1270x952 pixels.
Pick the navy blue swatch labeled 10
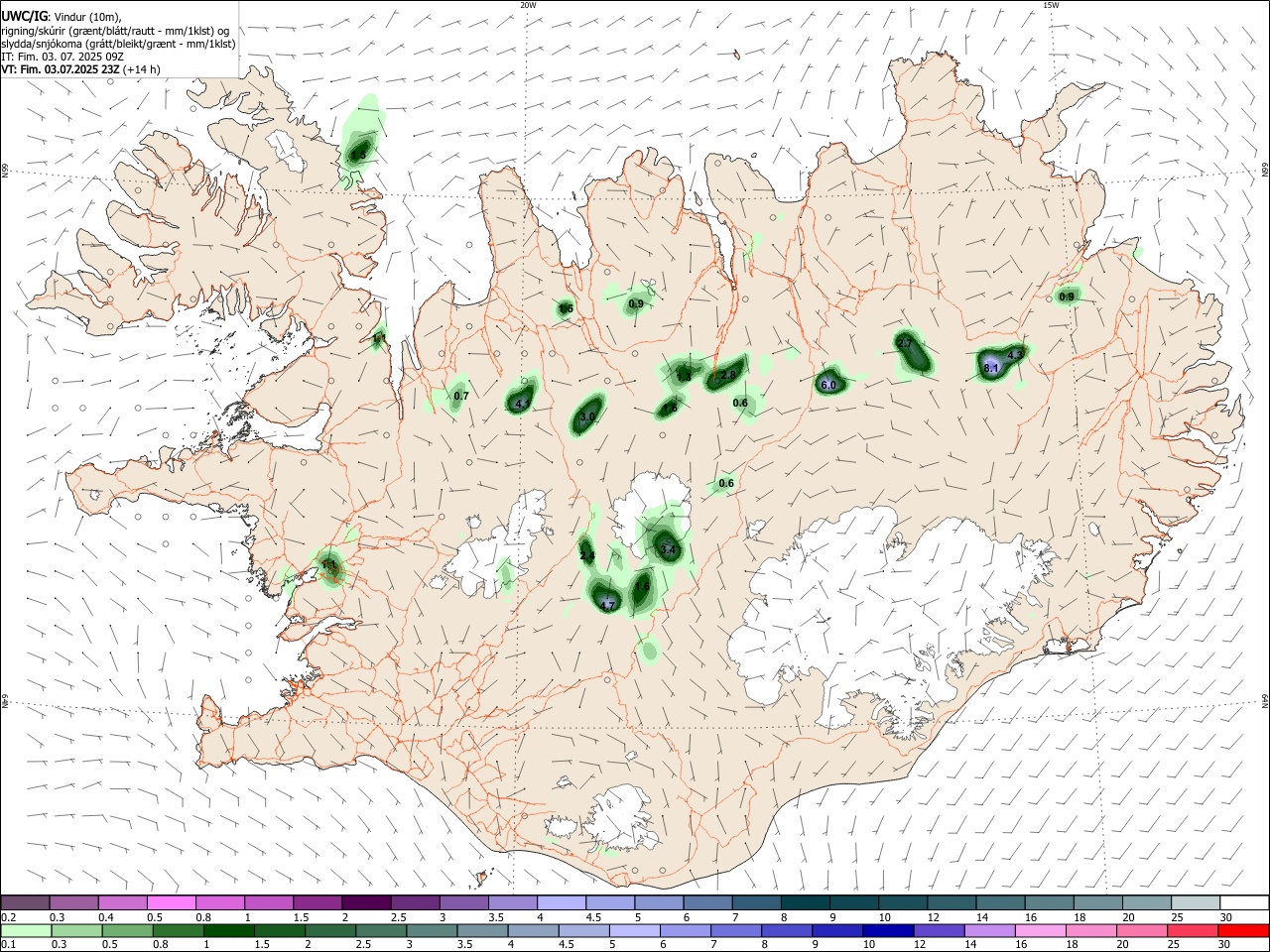click(x=887, y=930)
